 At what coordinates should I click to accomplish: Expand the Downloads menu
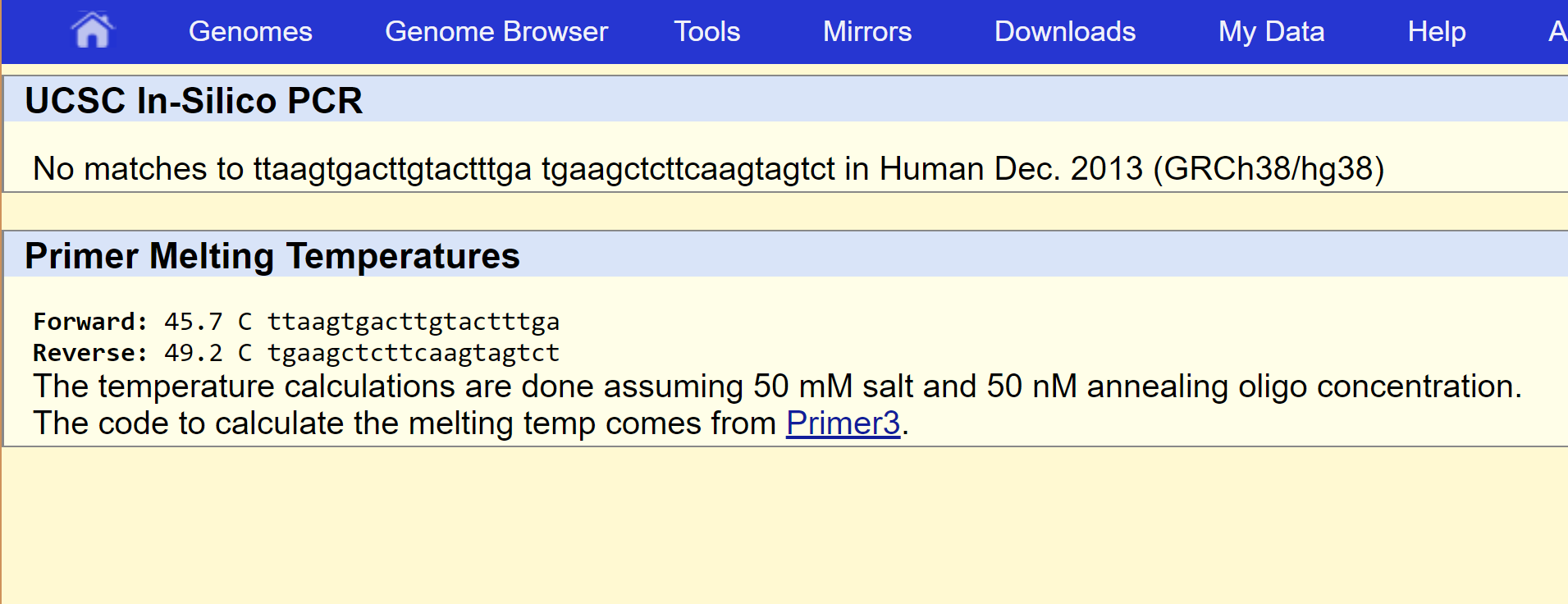[x=1064, y=31]
